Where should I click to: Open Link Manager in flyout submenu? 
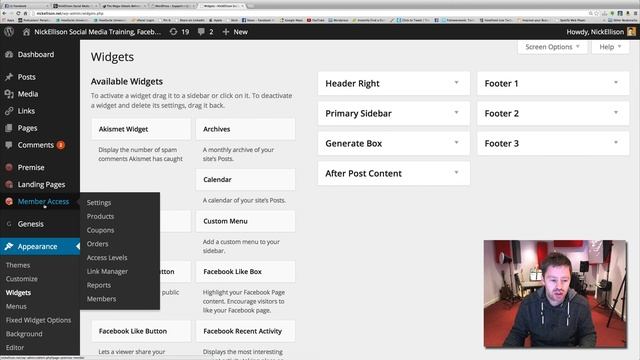click(x=107, y=271)
